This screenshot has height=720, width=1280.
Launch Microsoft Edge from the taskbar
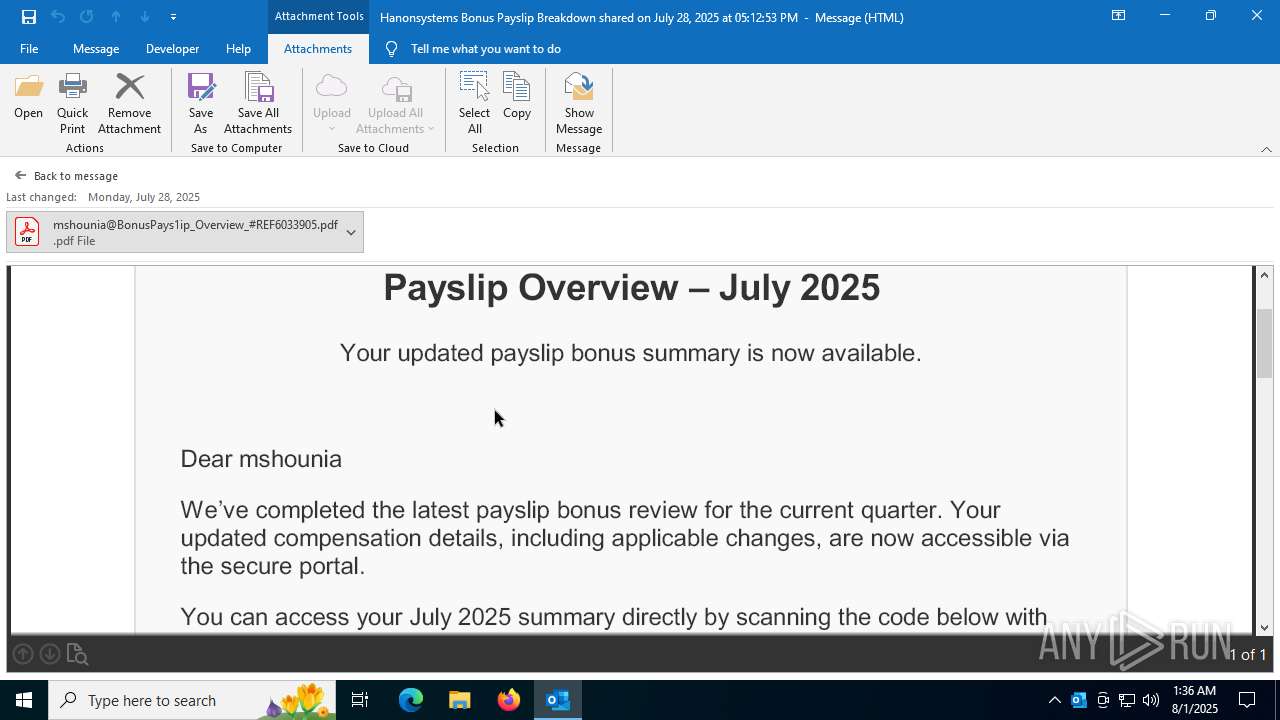[411, 700]
